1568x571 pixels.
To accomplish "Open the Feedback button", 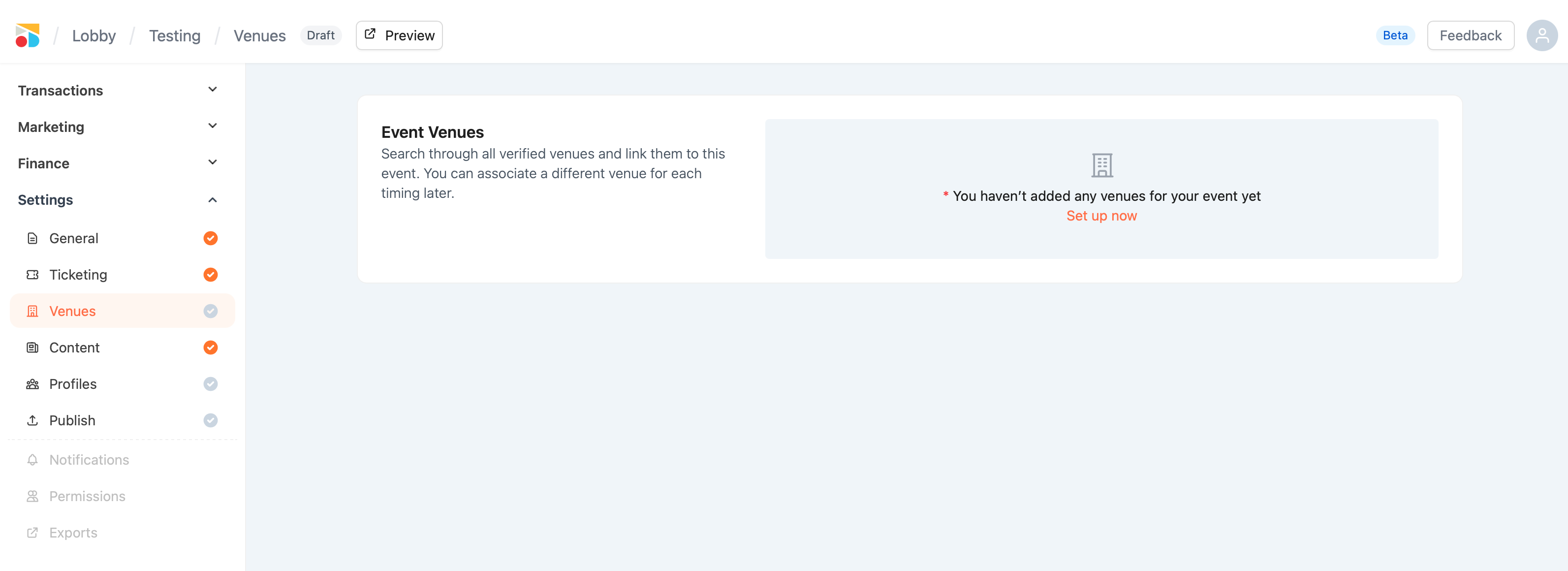I will tap(1470, 35).
